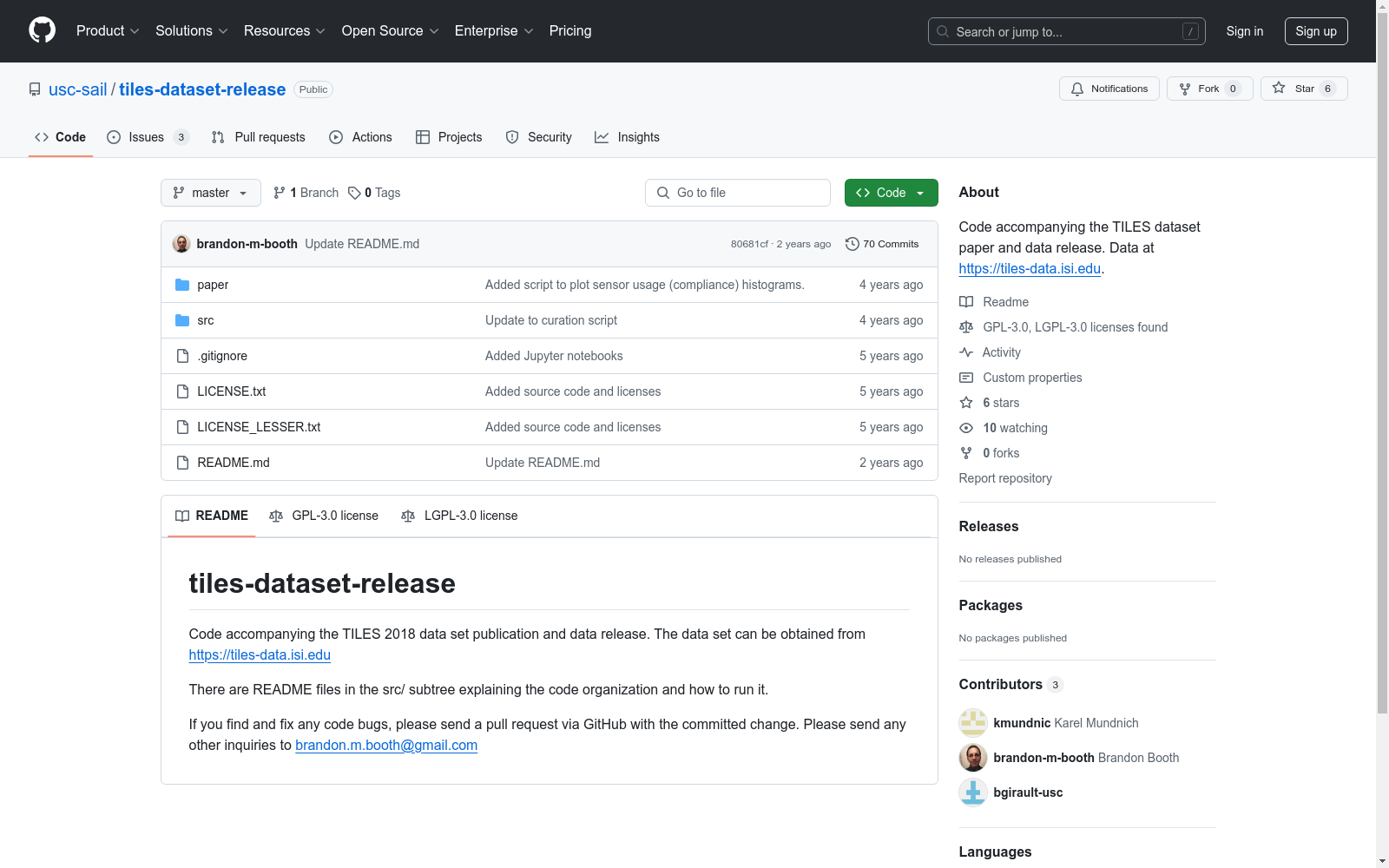This screenshot has width=1389, height=868.
Task: Click the LICENSE_LESSER.txt file icon
Action: pos(182,427)
